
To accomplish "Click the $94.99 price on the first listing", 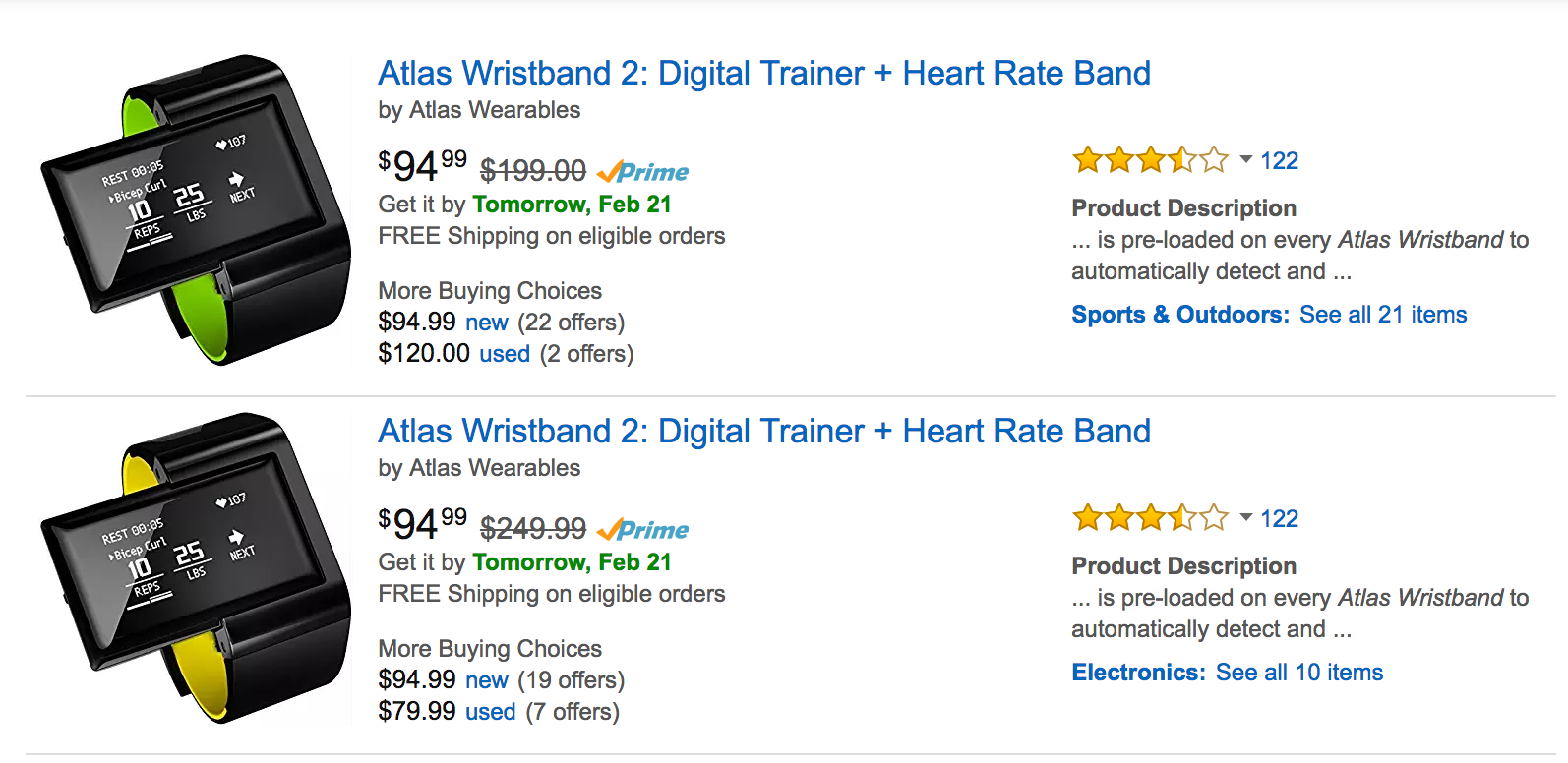I will click(x=423, y=166).
